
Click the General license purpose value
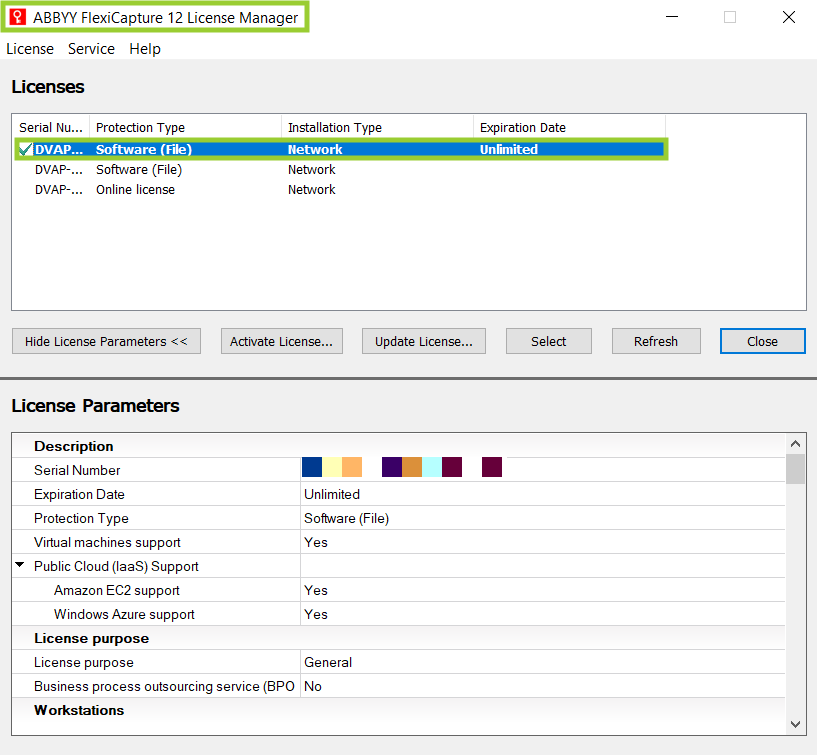click(x=328, y=662)
